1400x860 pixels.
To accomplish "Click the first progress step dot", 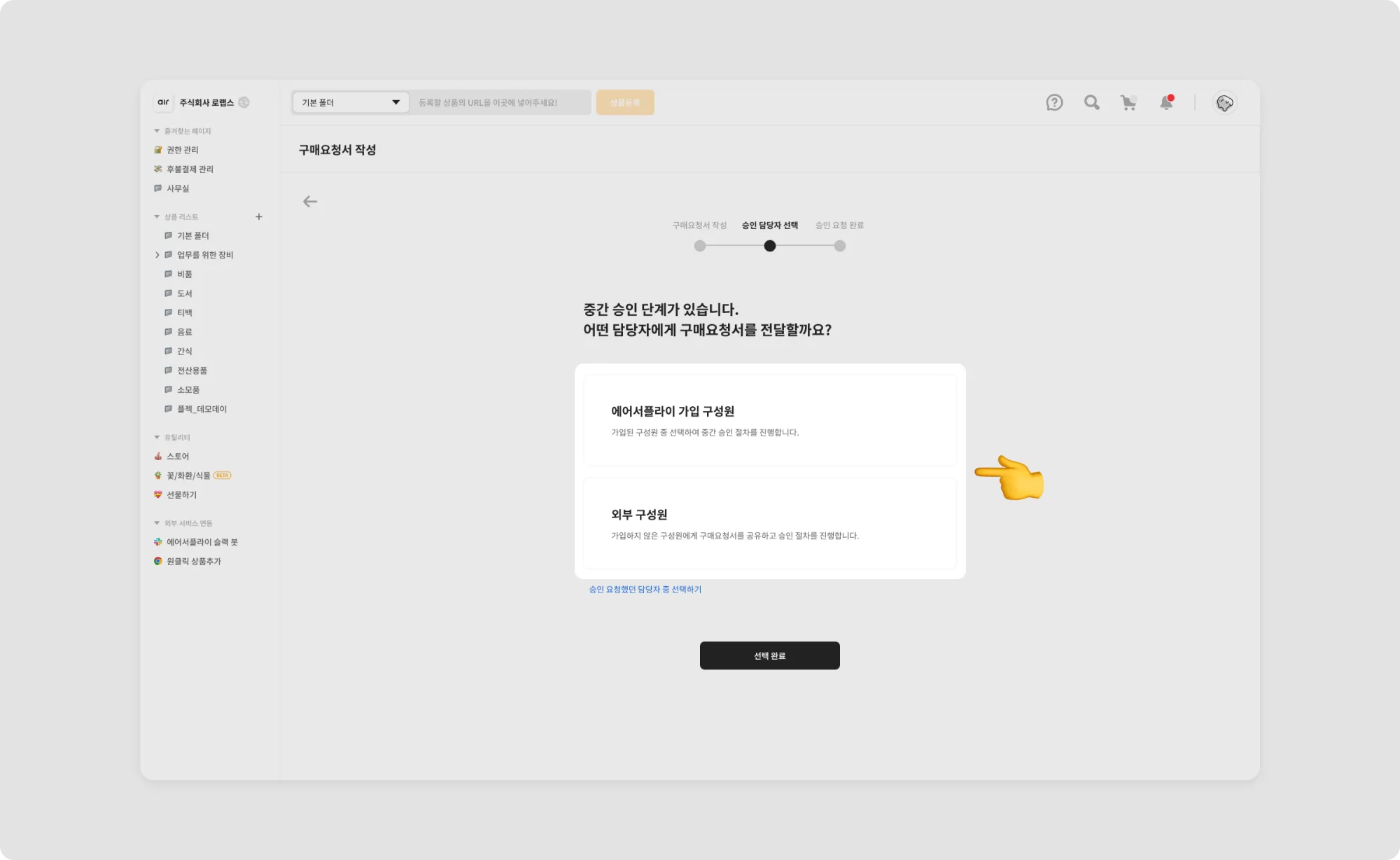I will click(700, 246).
